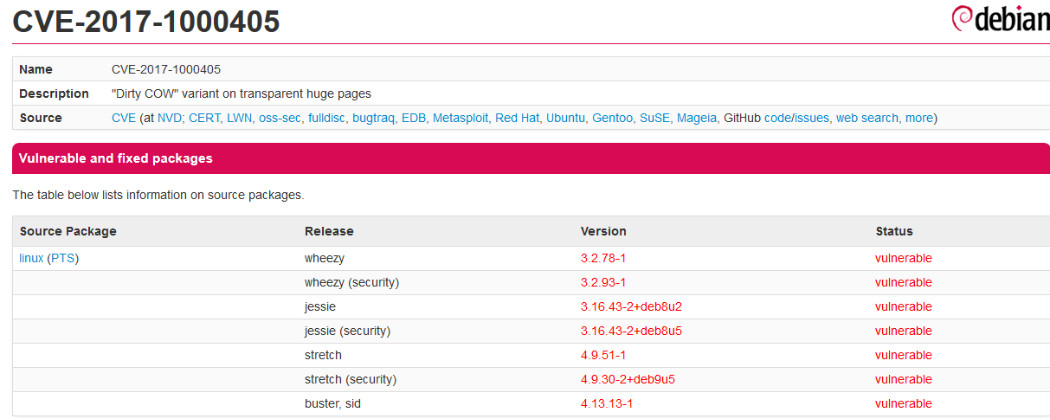1050x420 pixels.
Task: Open the Red Hat source link
Action: click(x=517, y=118)
